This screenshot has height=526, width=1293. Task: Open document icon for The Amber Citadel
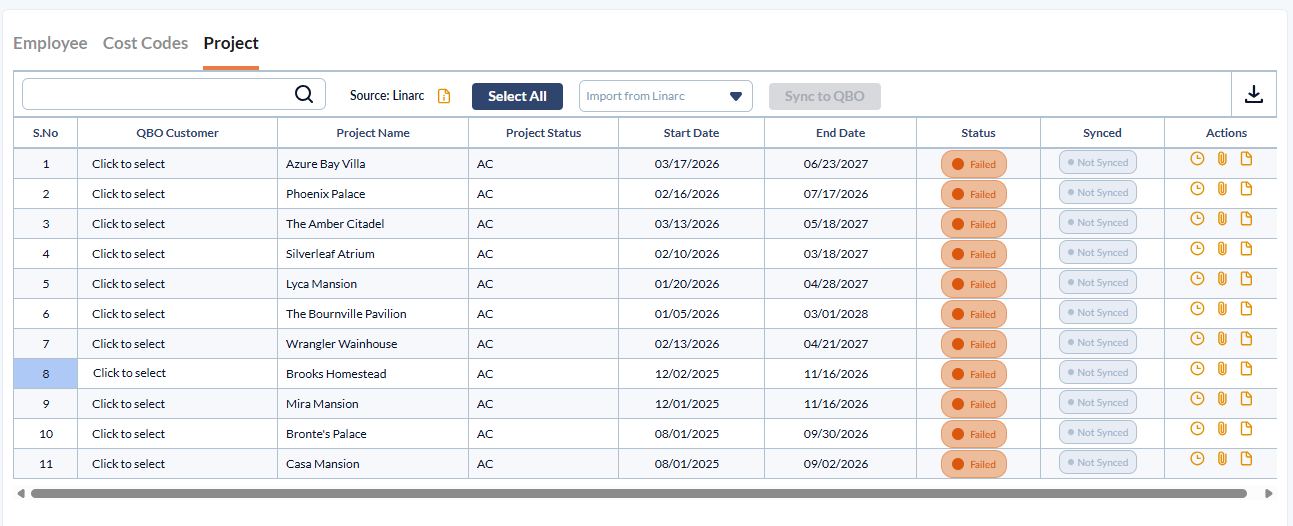[1246, 218]
